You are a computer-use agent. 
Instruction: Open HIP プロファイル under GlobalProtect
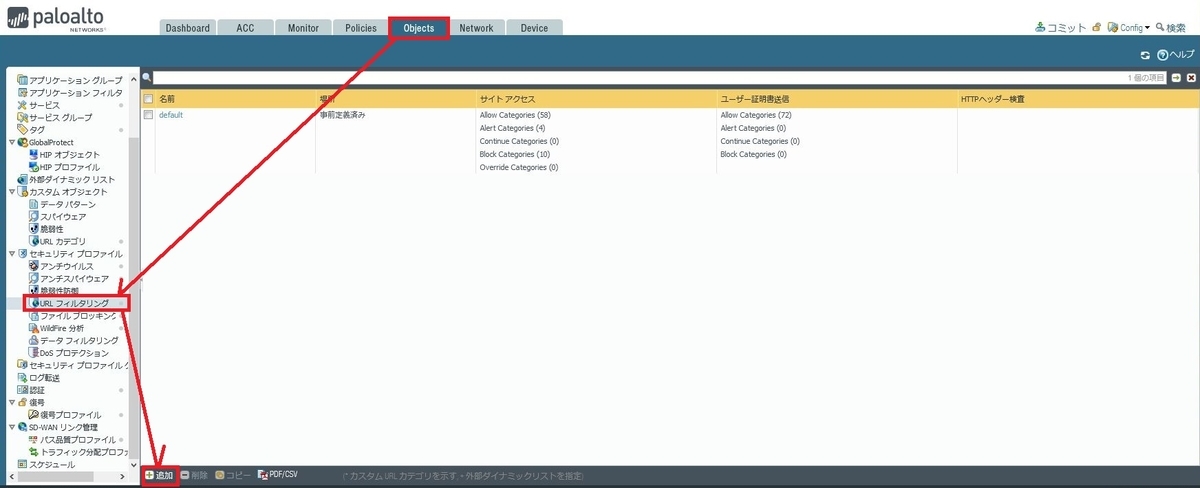pos(64,167)
